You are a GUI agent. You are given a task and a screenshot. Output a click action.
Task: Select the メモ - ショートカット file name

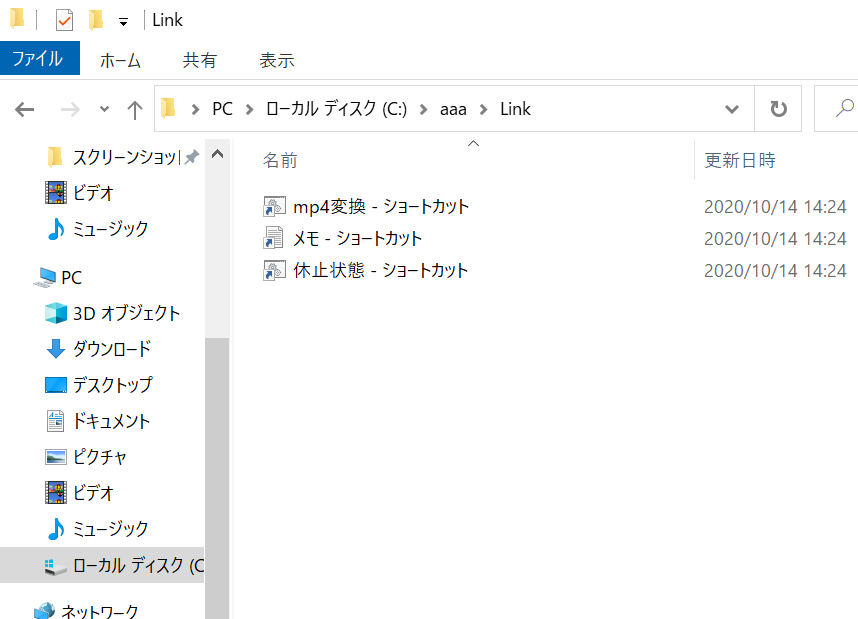click(357, 239)
